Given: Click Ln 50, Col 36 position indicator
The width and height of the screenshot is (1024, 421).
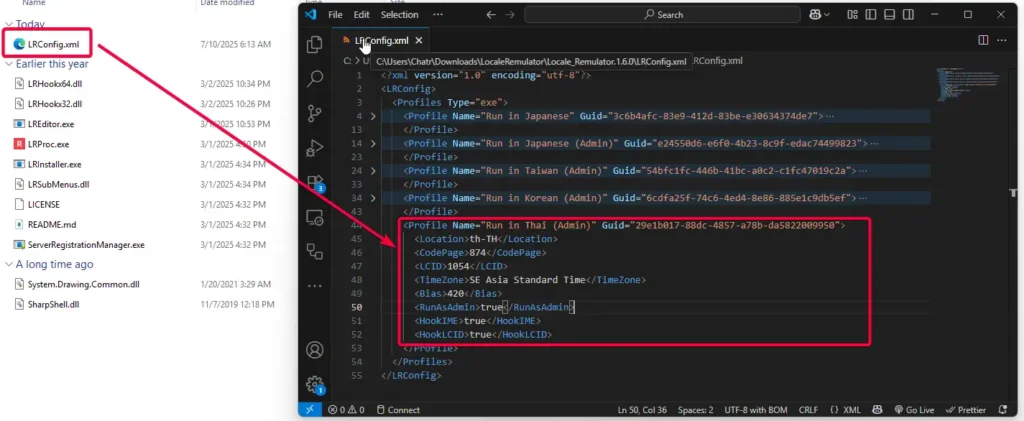Looking at the screenshot, I should click(642, 410).
